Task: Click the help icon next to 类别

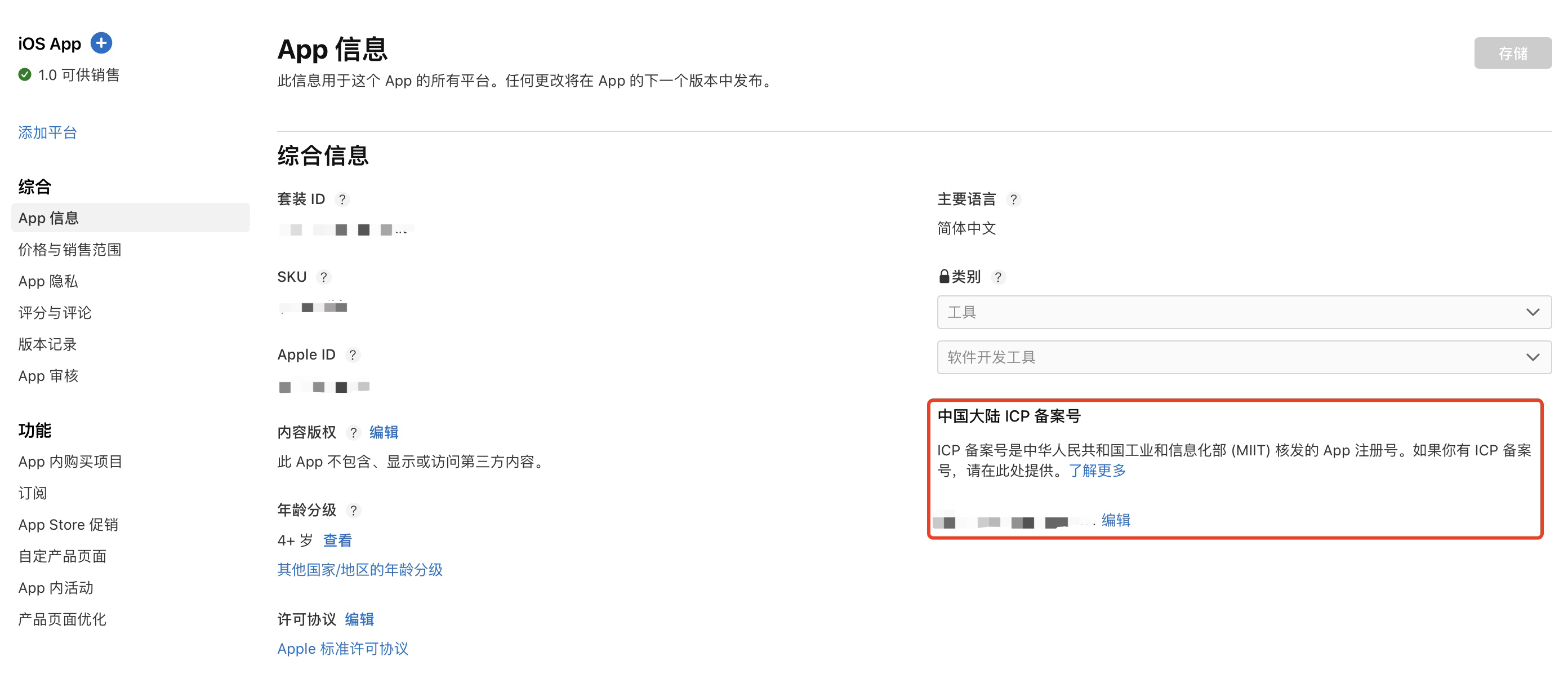Action: tap(997, 278)
